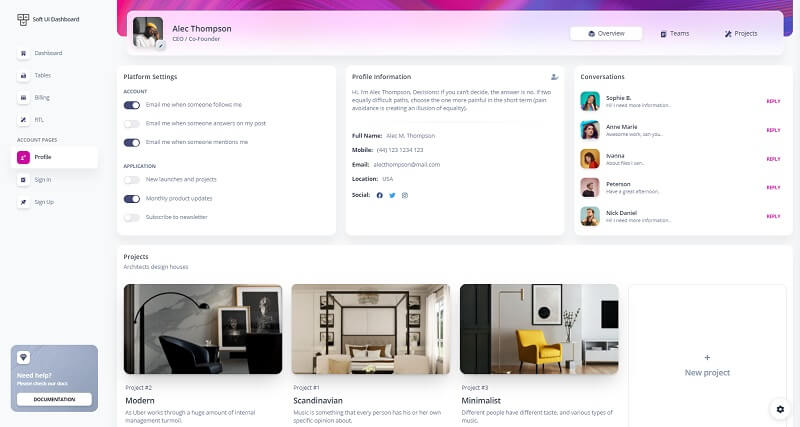Image resolution: width=800 pixels, height=427 pixels.
Task: Click the pink Profile icon
Action: (x=23, y=157)
